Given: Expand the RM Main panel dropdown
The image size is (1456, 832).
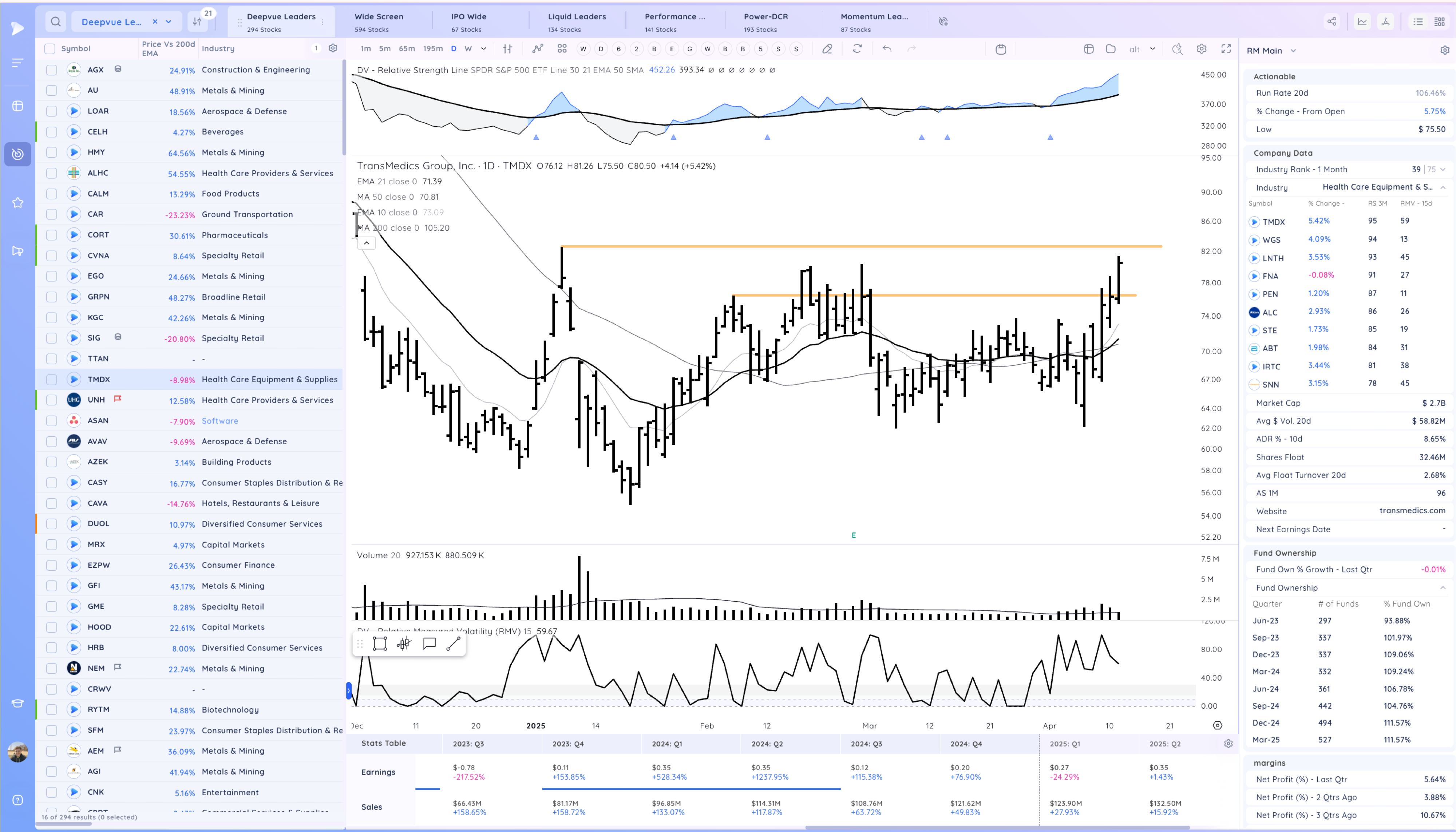Looking at the screenshot, I should pos(1293,51).
